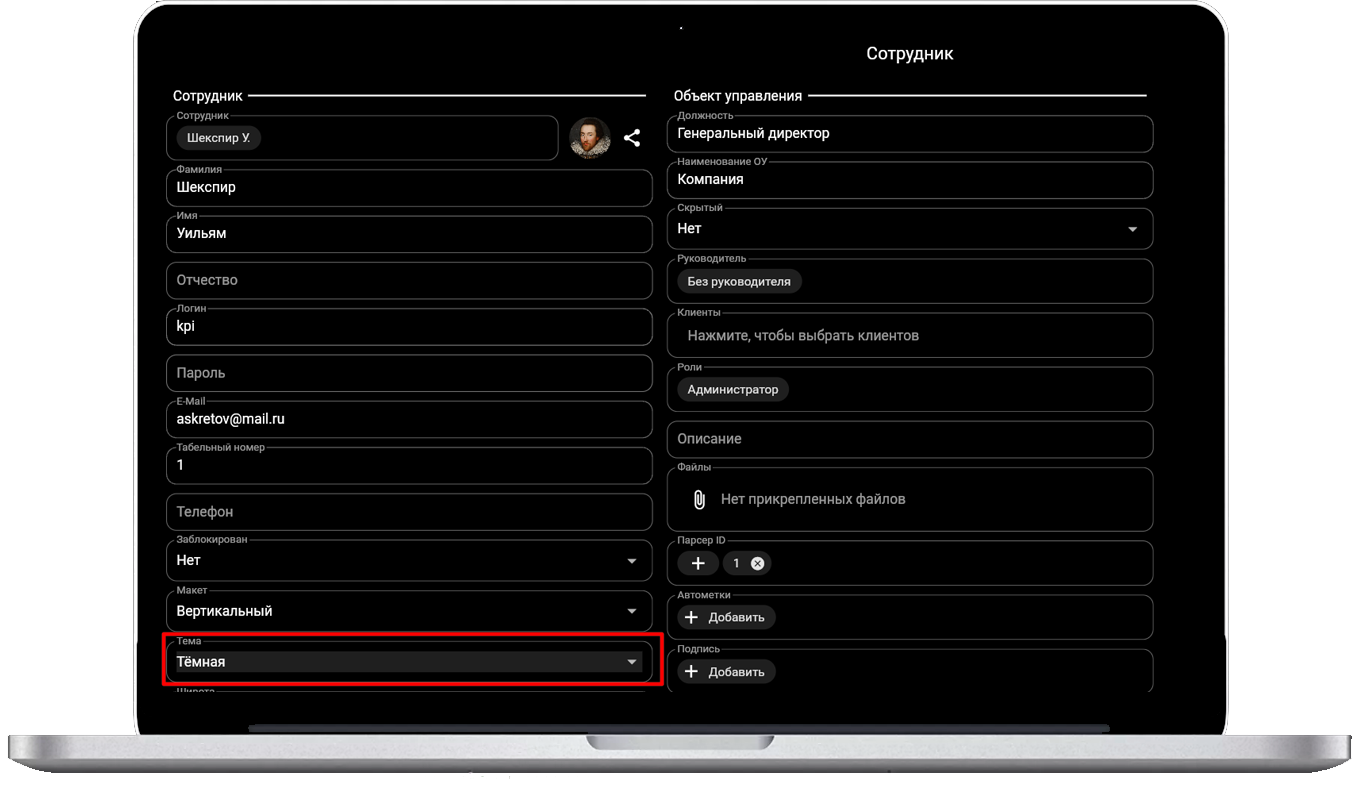This screenshot has height=785, width=1352.
Task: Expand the Скрытый dropdown arrow
Action: (1132, 229)
